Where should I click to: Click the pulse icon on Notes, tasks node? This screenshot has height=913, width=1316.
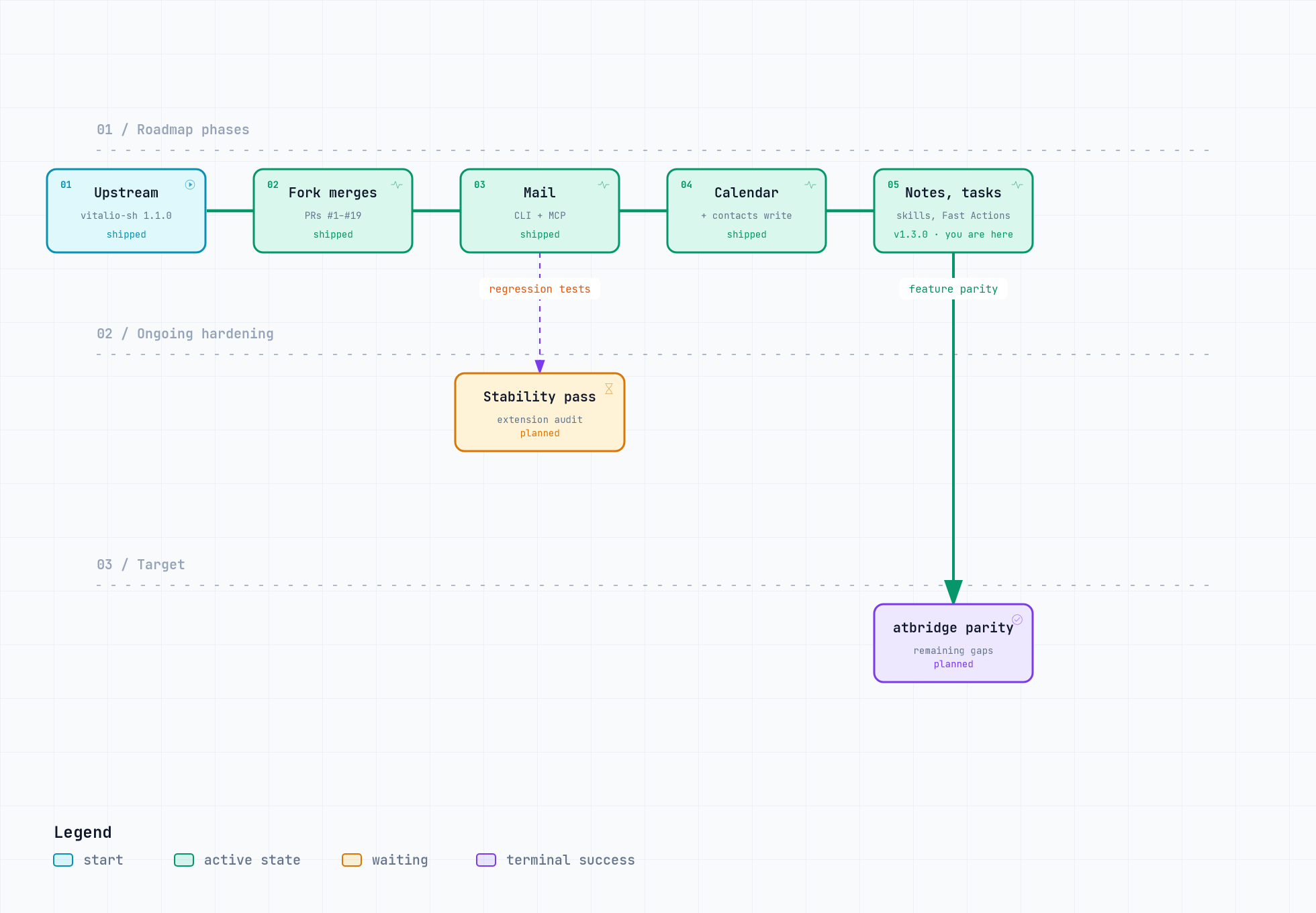[1017, 185]
